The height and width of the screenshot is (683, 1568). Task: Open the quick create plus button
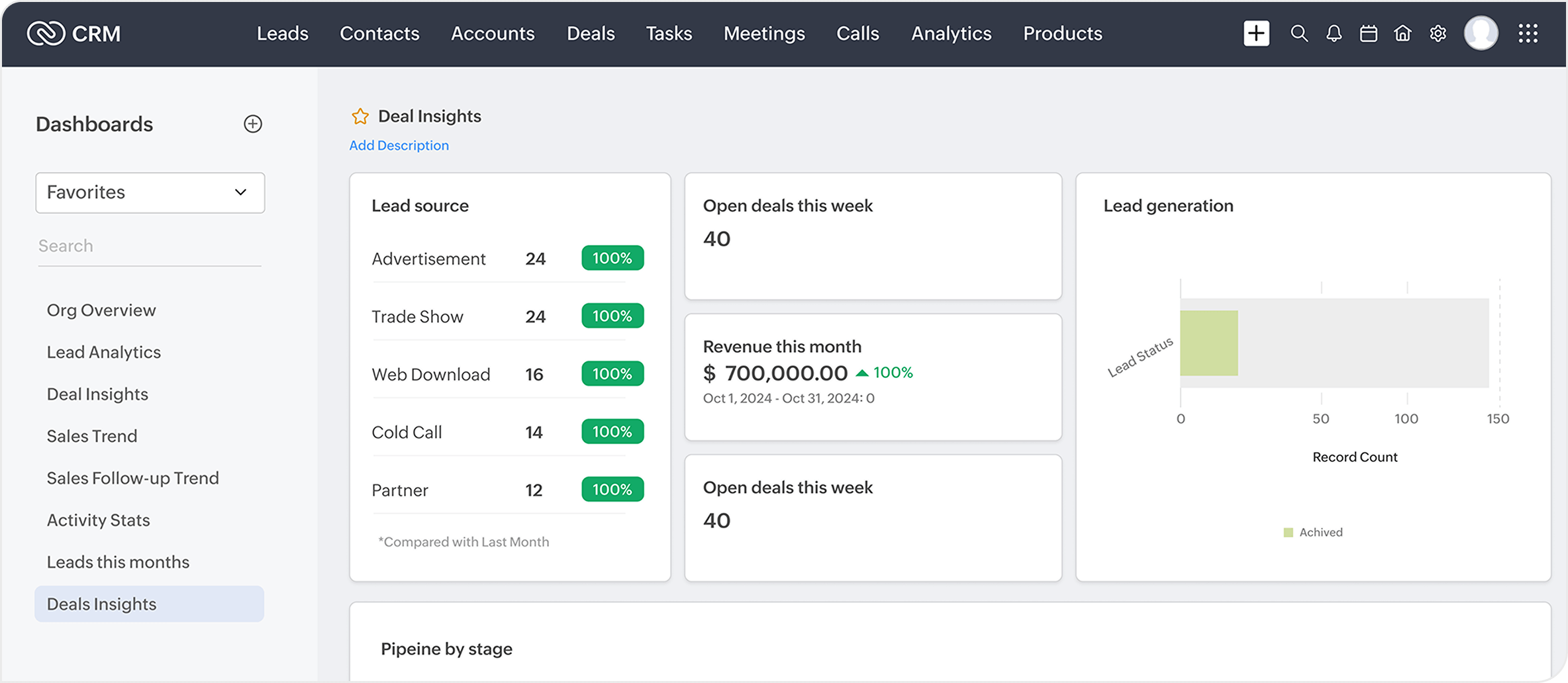tap(1256, 33)
